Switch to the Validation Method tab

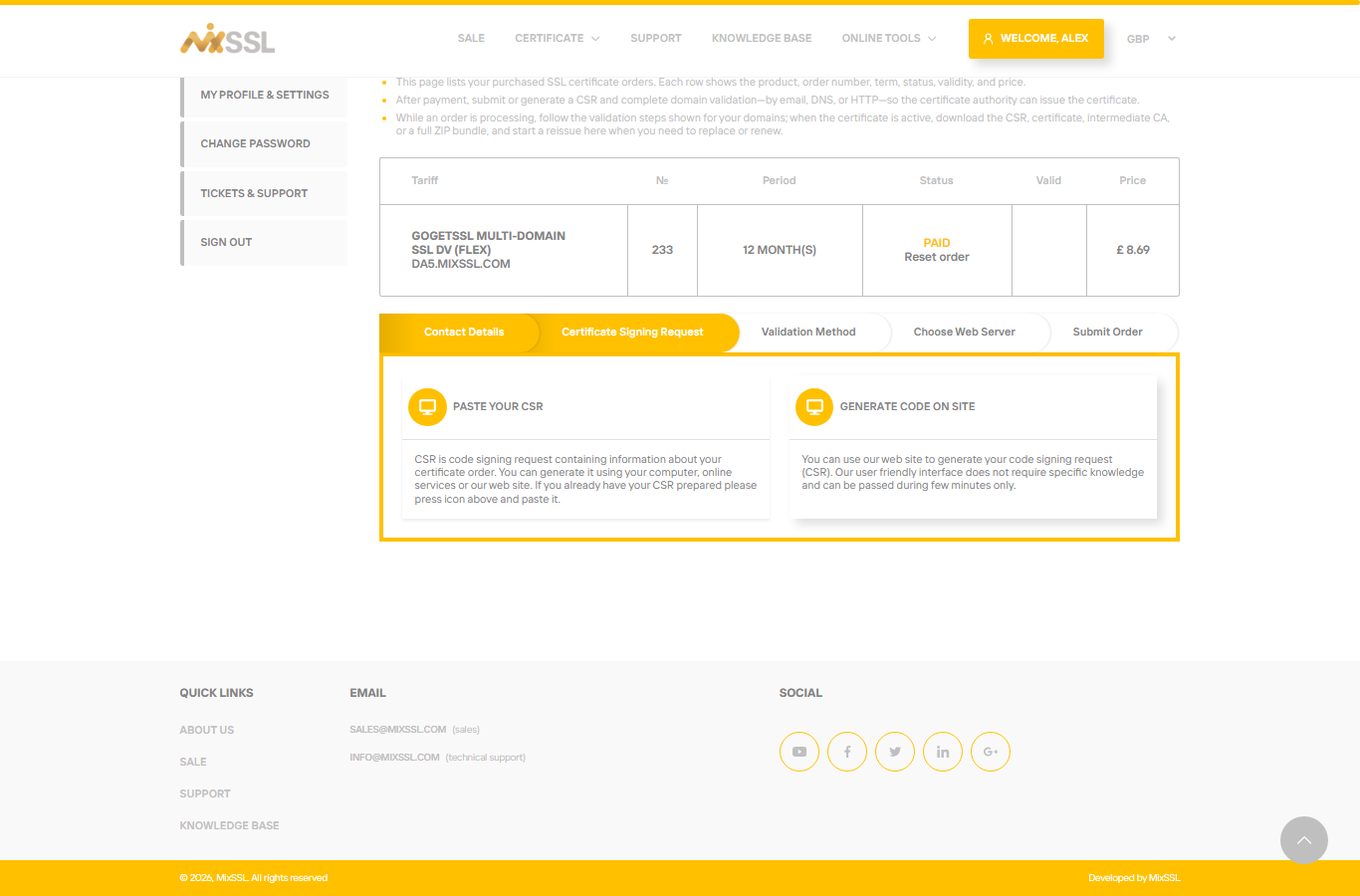(x=808, y=332)
